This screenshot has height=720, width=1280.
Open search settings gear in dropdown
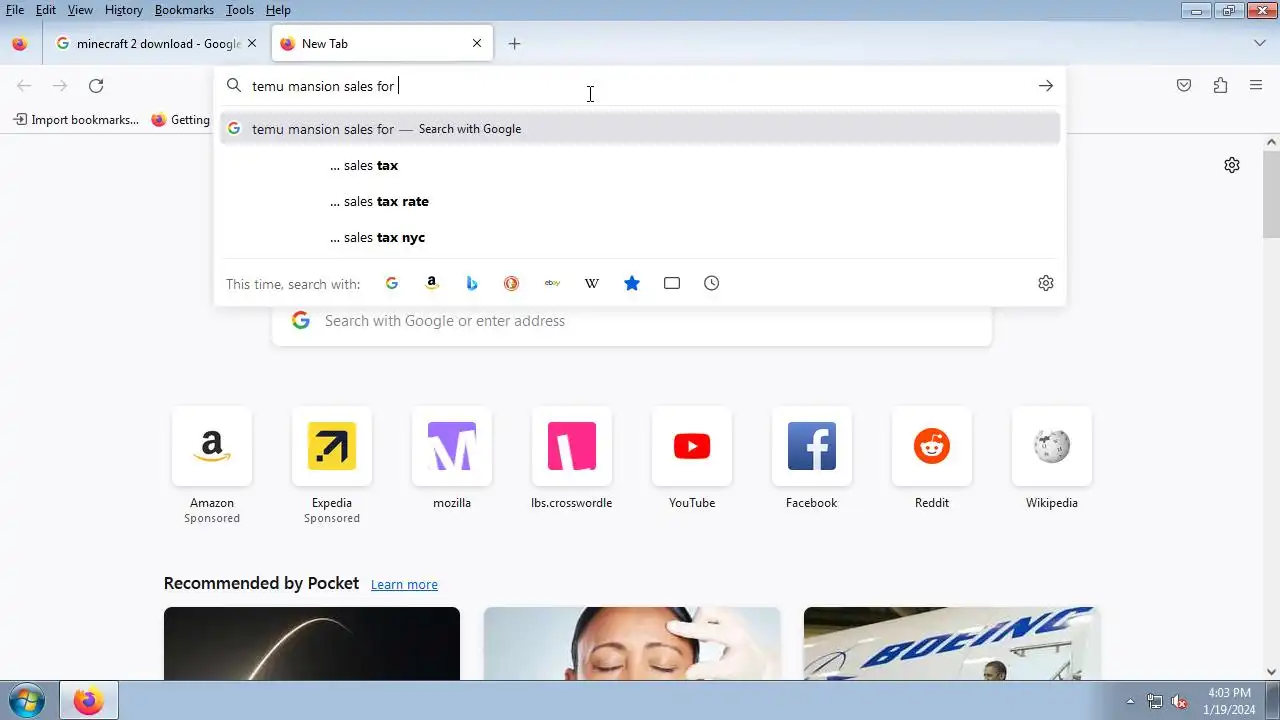point(1046,283)
